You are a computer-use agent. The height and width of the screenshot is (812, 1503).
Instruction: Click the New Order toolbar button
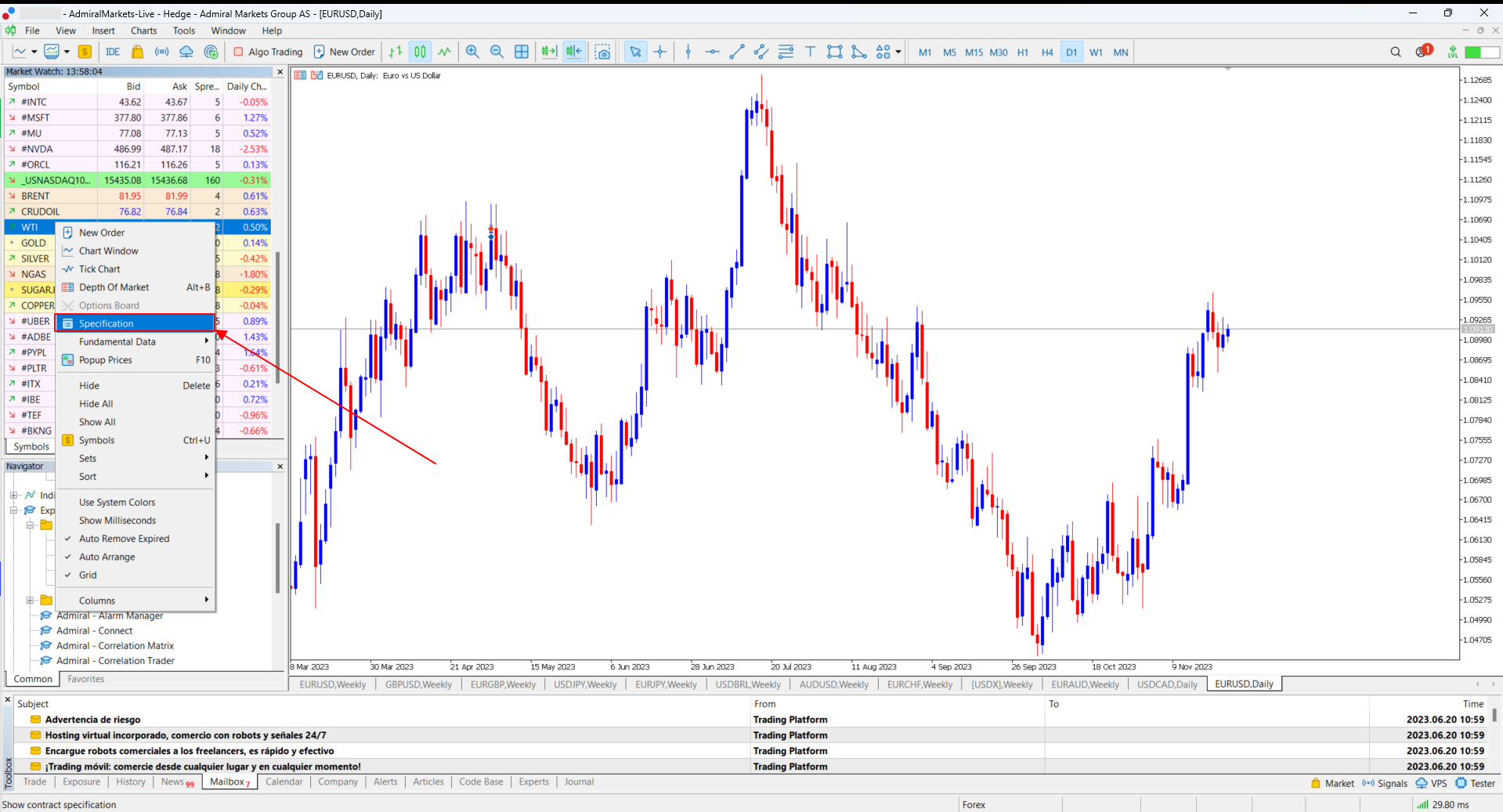[x=345, y=52]
